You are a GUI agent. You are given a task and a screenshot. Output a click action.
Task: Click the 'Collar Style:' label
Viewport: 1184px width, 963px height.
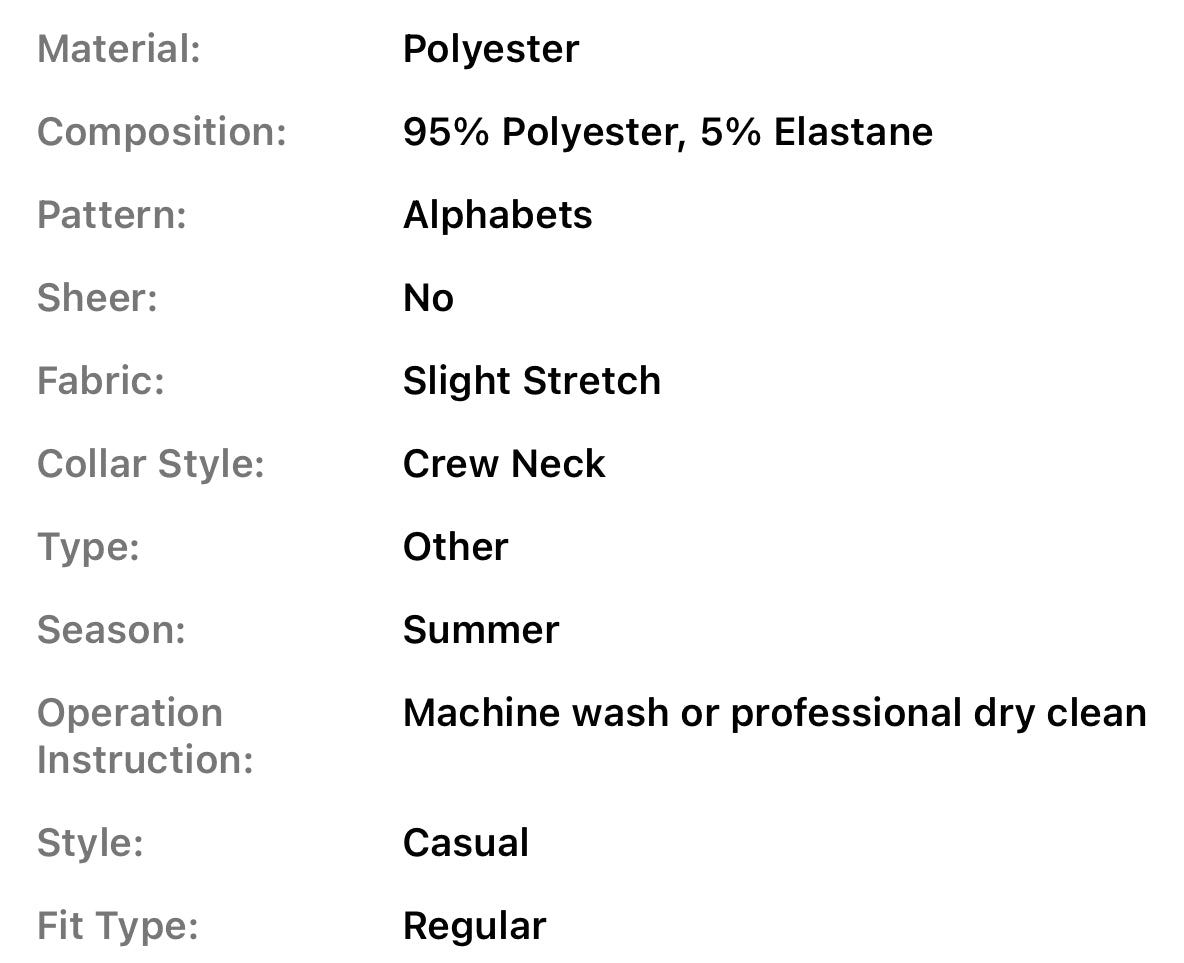(151, 464)
